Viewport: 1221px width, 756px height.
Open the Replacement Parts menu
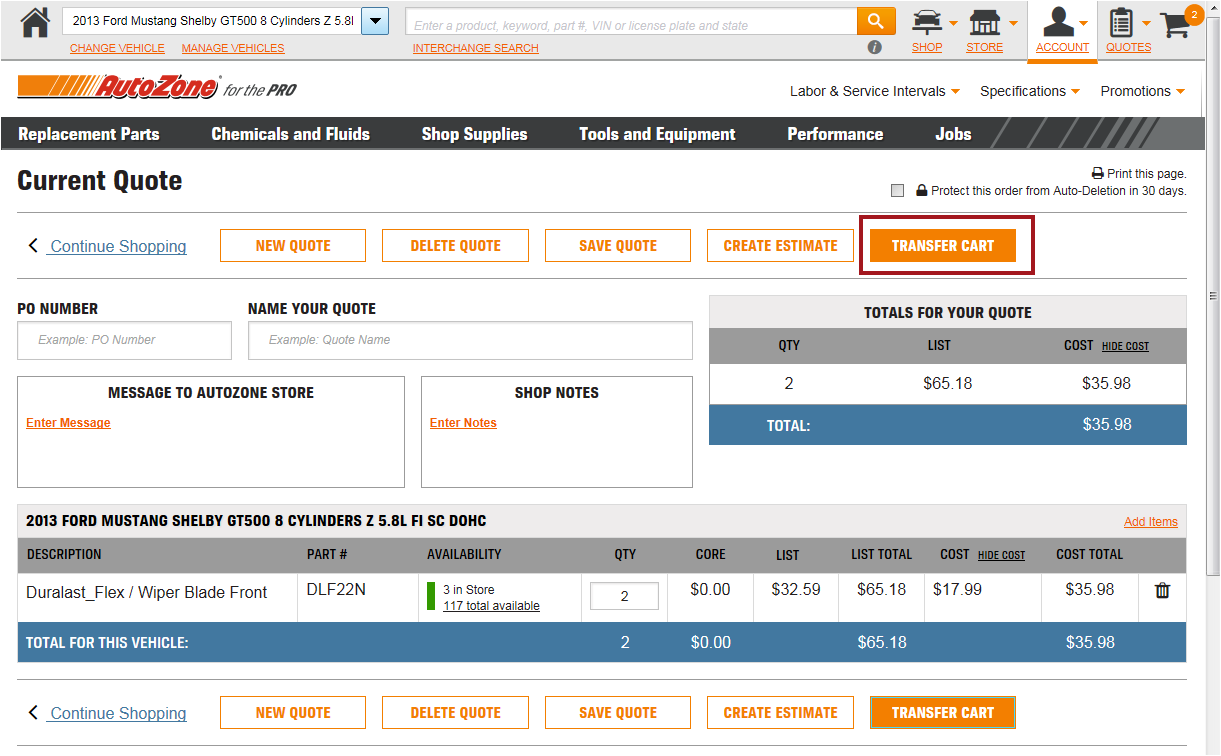[89, 134]
